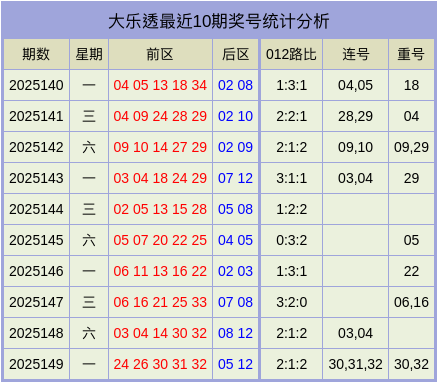Click issue number 2025148
This screenshot has height=383, width=438.
pos(36,333)
